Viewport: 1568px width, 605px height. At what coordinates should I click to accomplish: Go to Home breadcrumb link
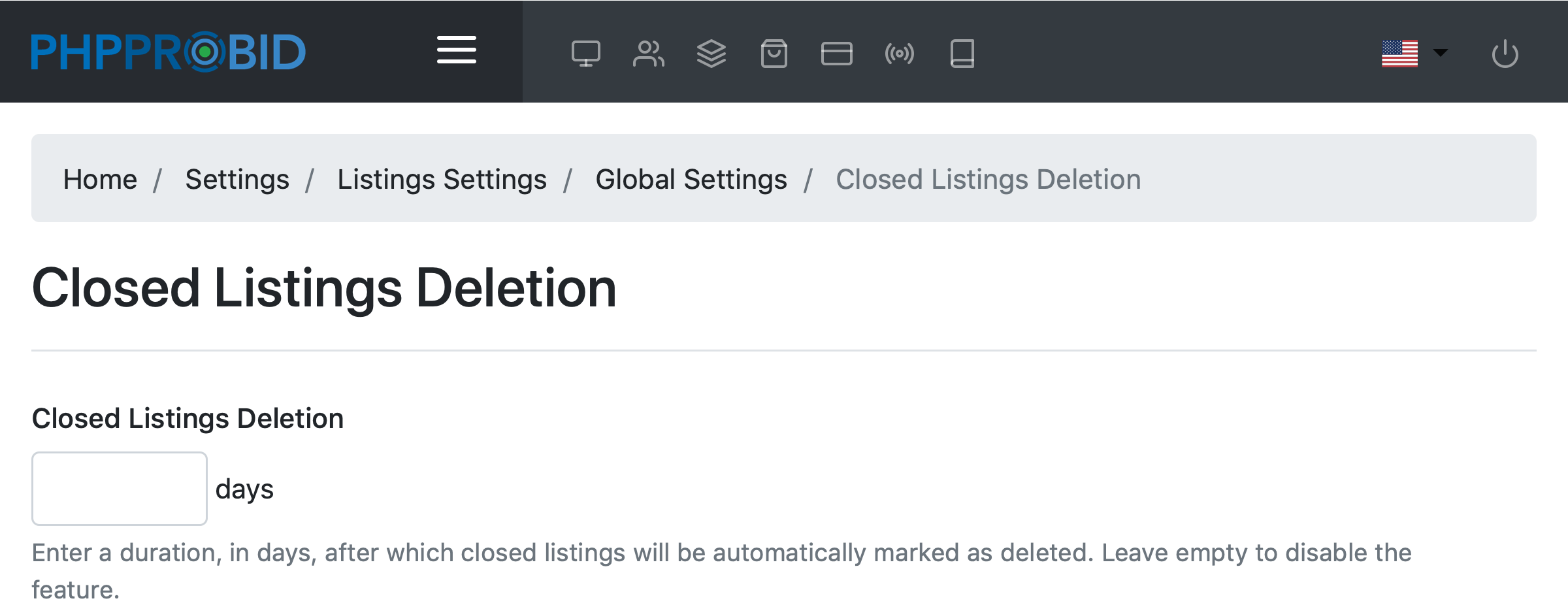(x=100, y=179)
